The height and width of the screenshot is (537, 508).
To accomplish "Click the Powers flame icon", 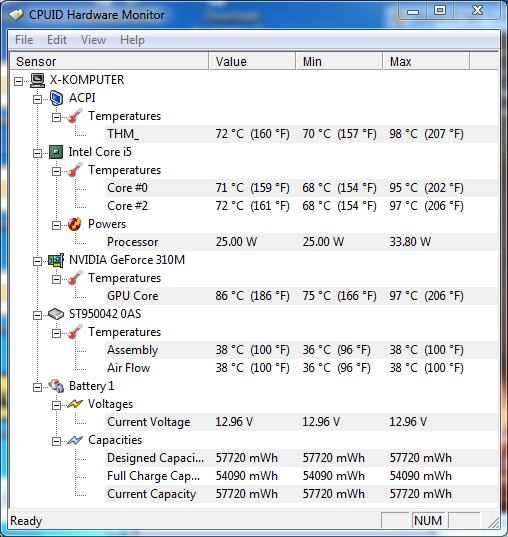I will point(75,224).
